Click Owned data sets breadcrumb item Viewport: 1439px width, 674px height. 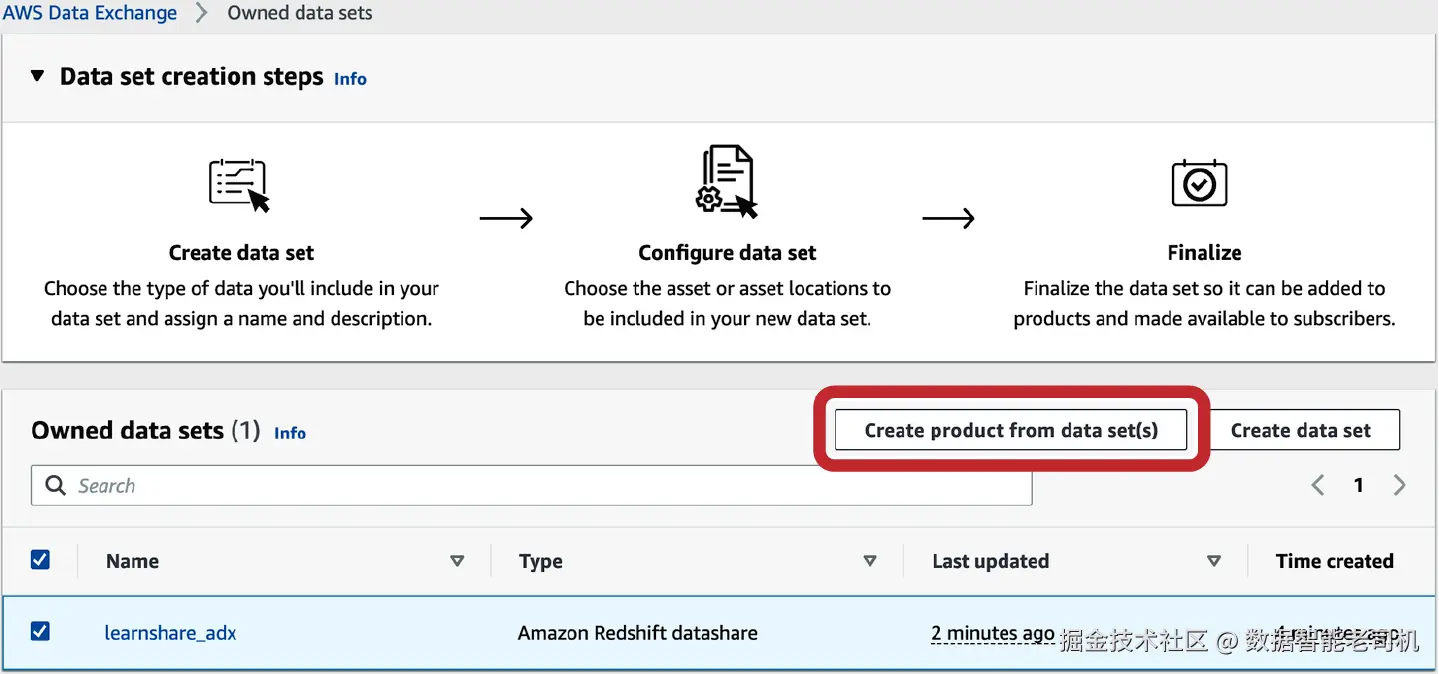click(x=300, y=13)
